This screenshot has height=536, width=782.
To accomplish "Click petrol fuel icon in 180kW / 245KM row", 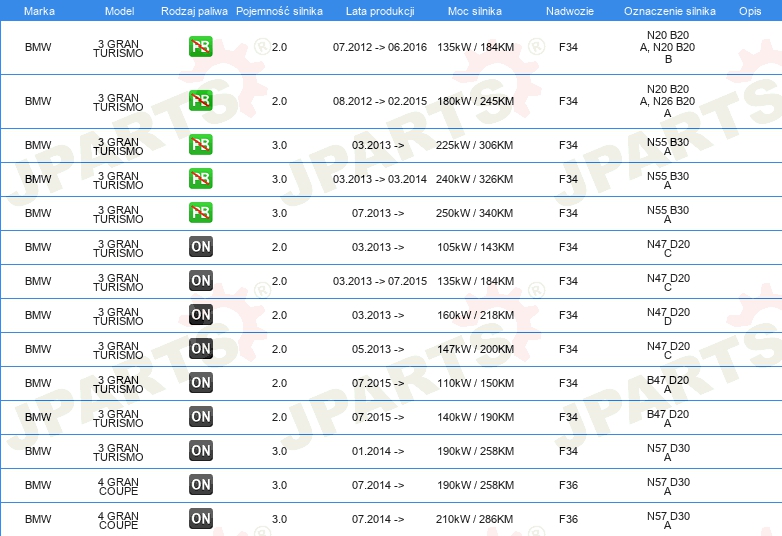I will coord(200,101).
